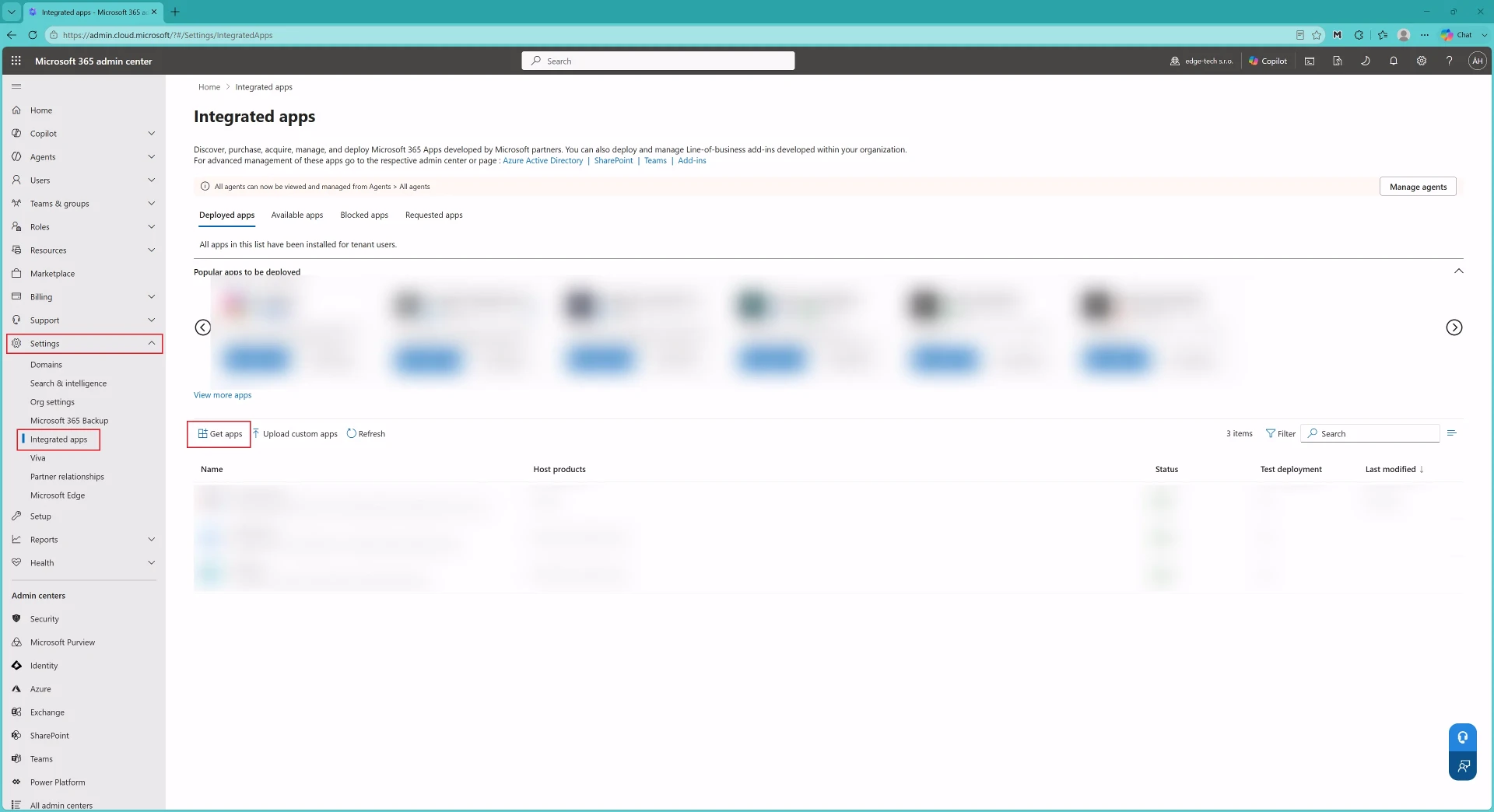Screen dimensions: 1494x812
Task: Open the Azure Active Directory link
Action: point(542,161)
